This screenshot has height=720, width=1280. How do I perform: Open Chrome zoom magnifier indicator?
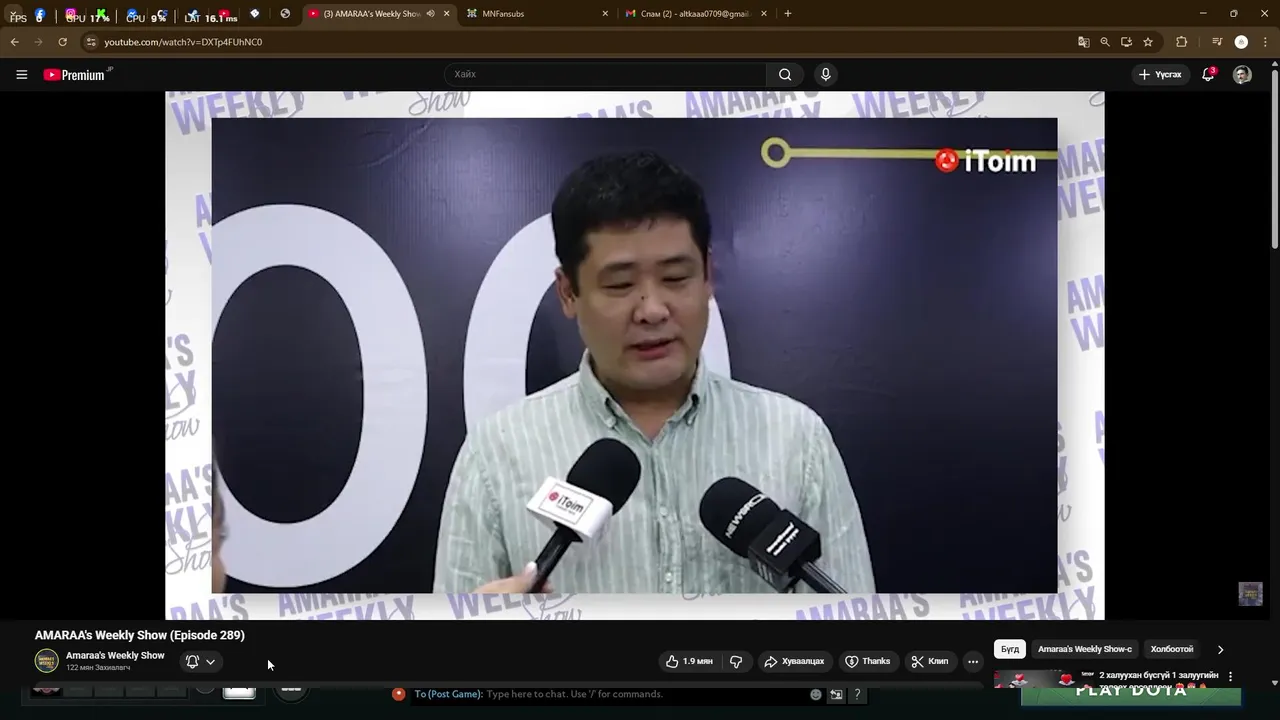tap(1105, 42)
